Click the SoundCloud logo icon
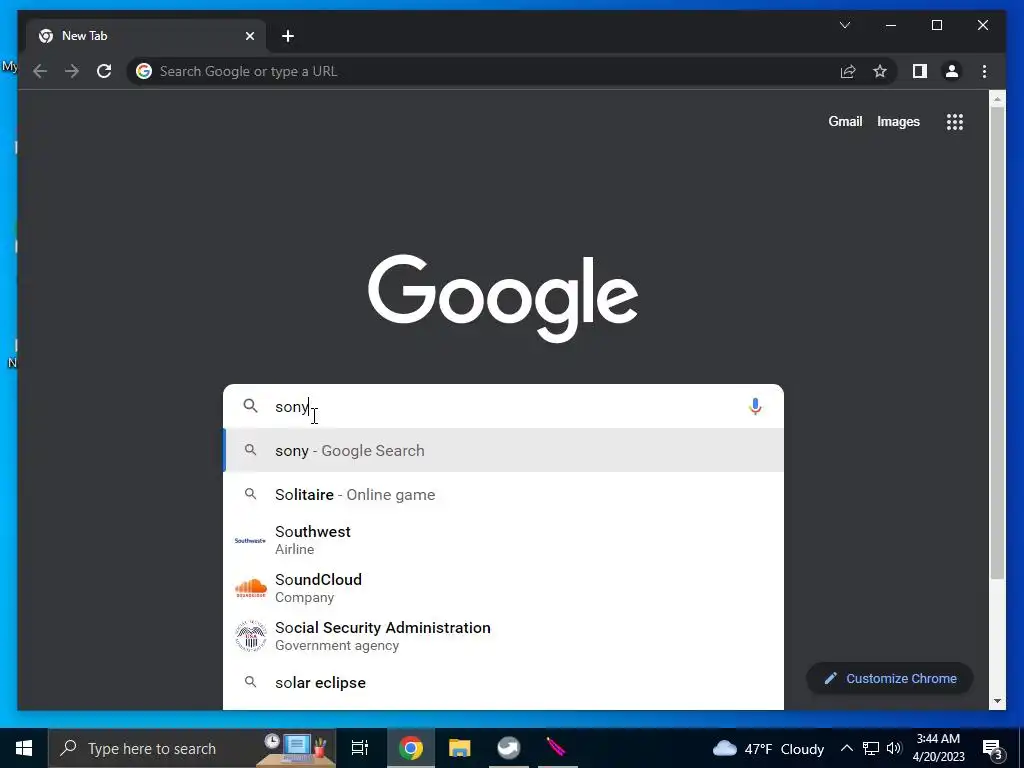Image resolution: width=1024 pixels, height=768 pixels. pos(251,588)
